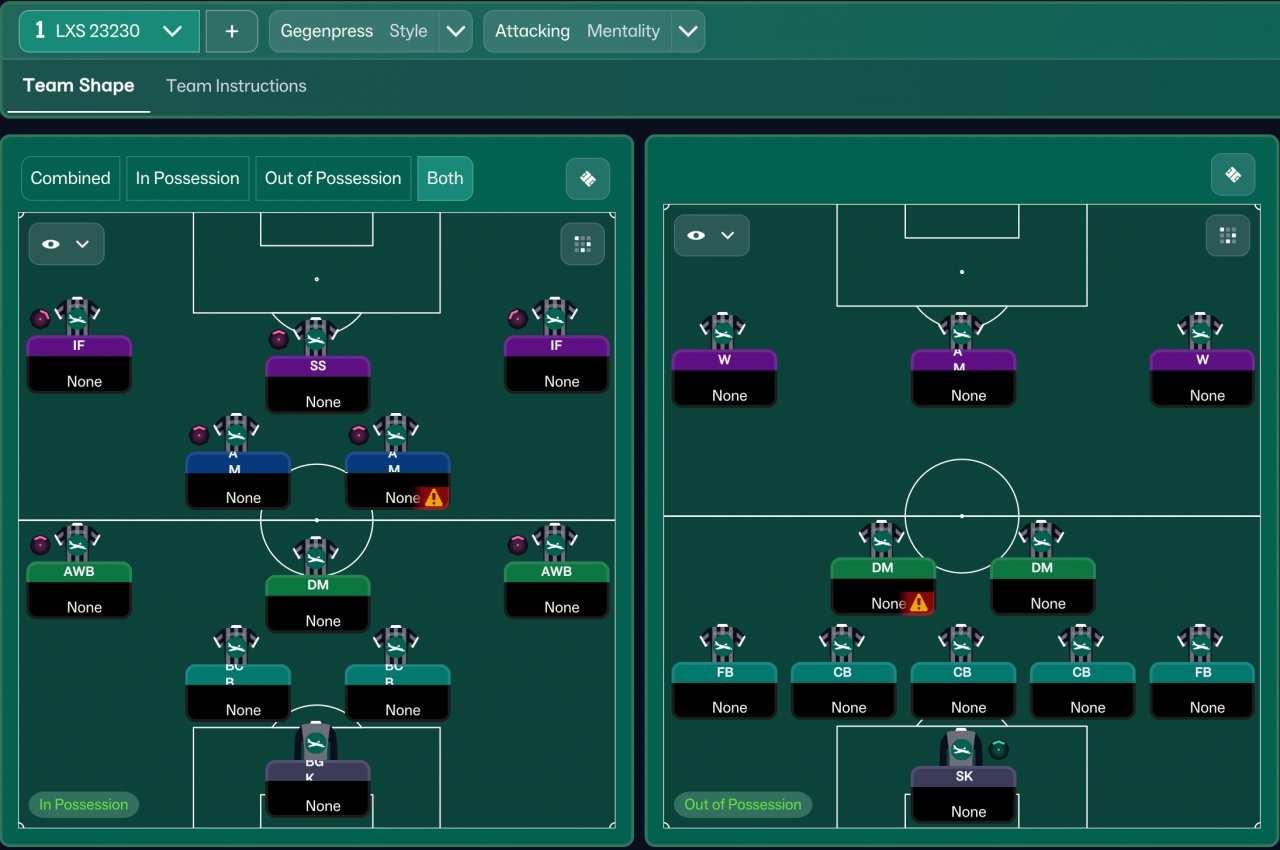1280x850 pixels.
Task: Click the pink role indicator beside the left AWB
Action: 40,545
